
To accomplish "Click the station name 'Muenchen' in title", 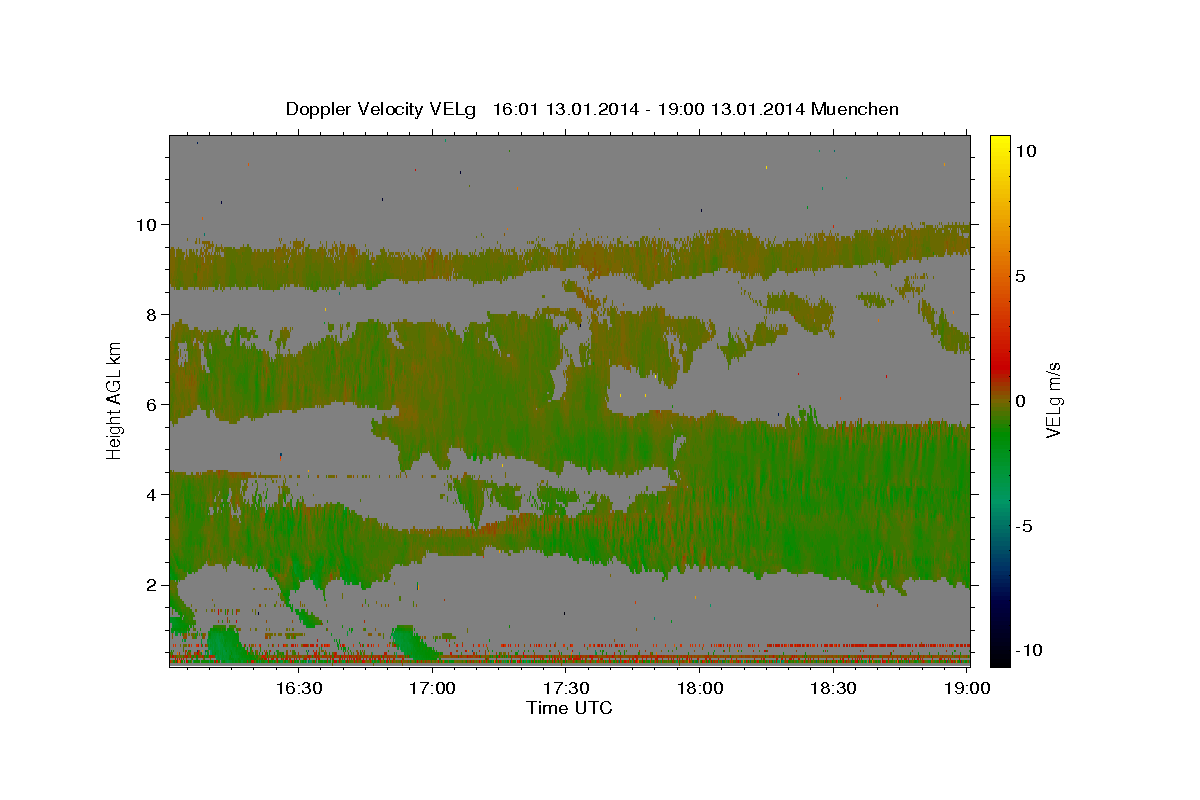I will point(856,109).
